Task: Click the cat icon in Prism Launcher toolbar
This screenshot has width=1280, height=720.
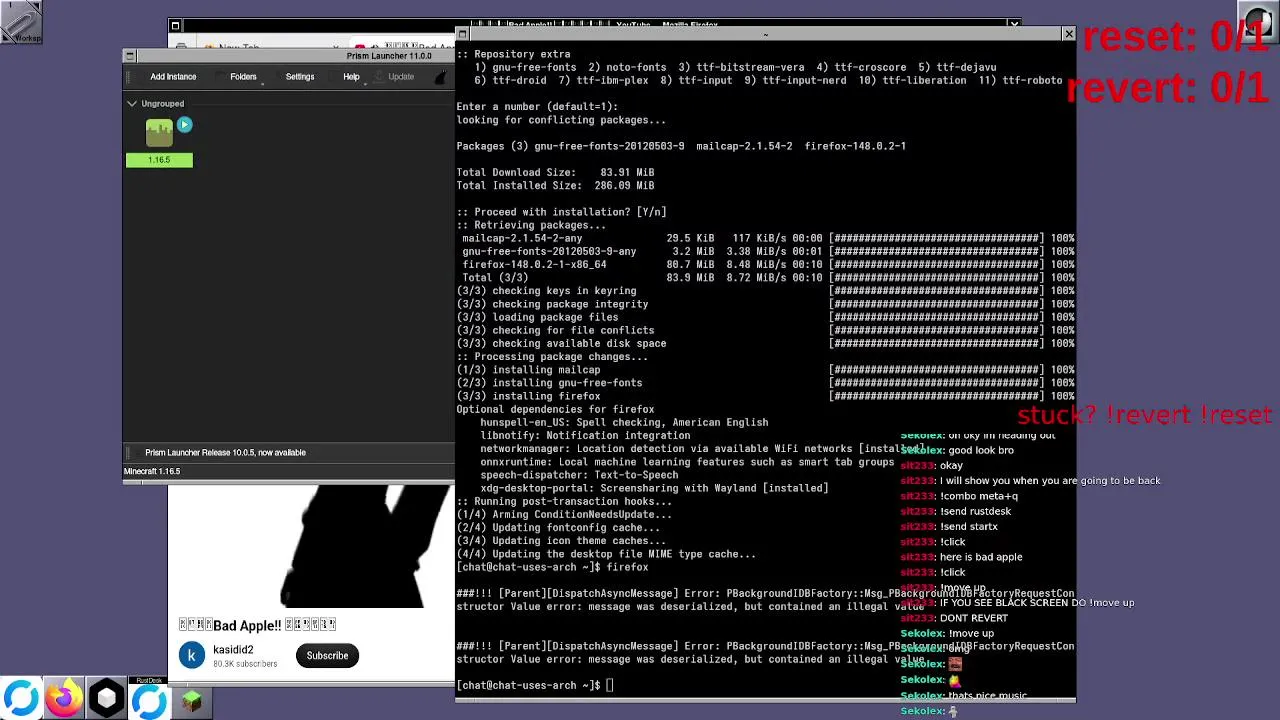Action: [443, 77]
